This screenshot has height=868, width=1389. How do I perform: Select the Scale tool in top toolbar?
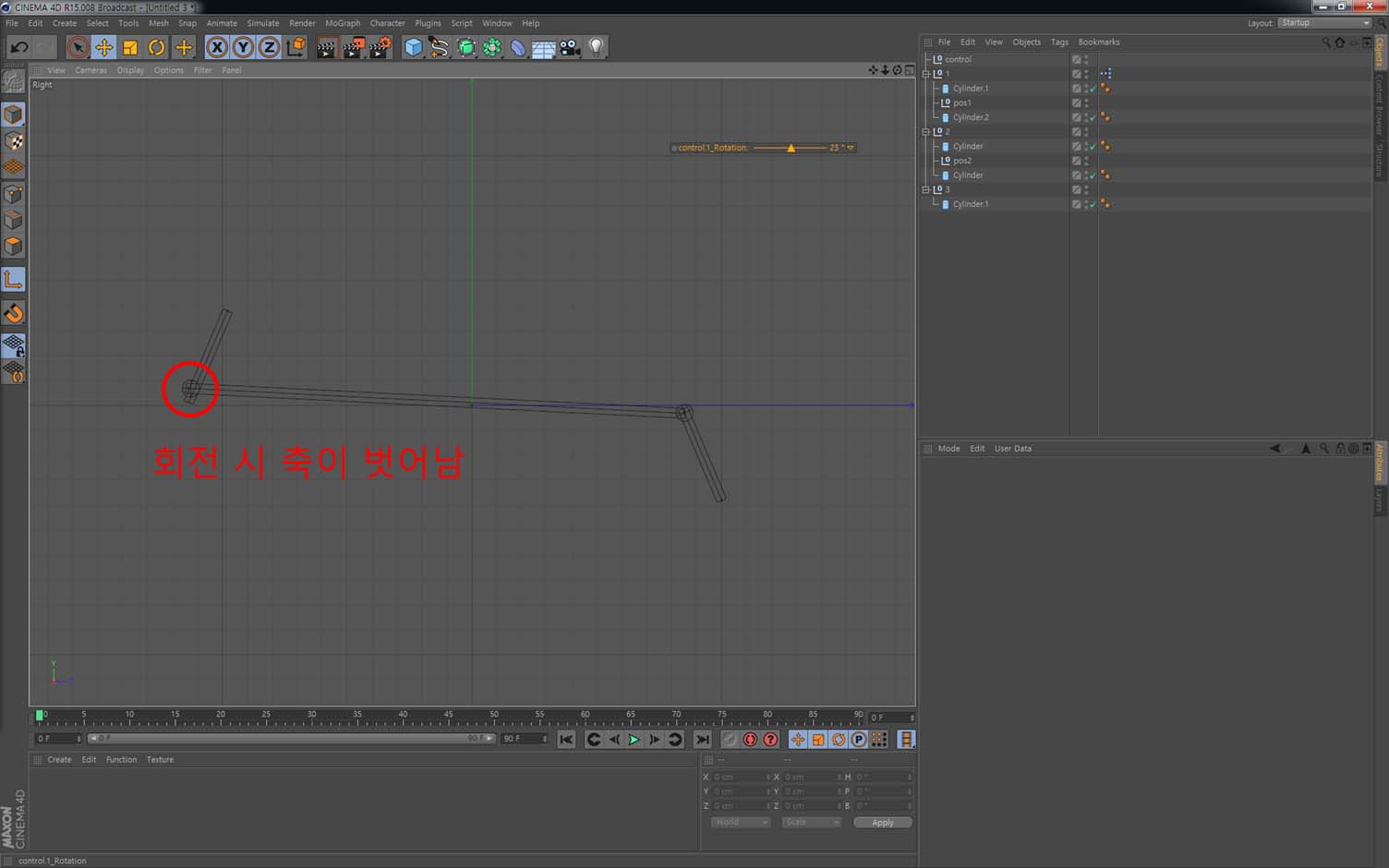click(x=130, y=47)
